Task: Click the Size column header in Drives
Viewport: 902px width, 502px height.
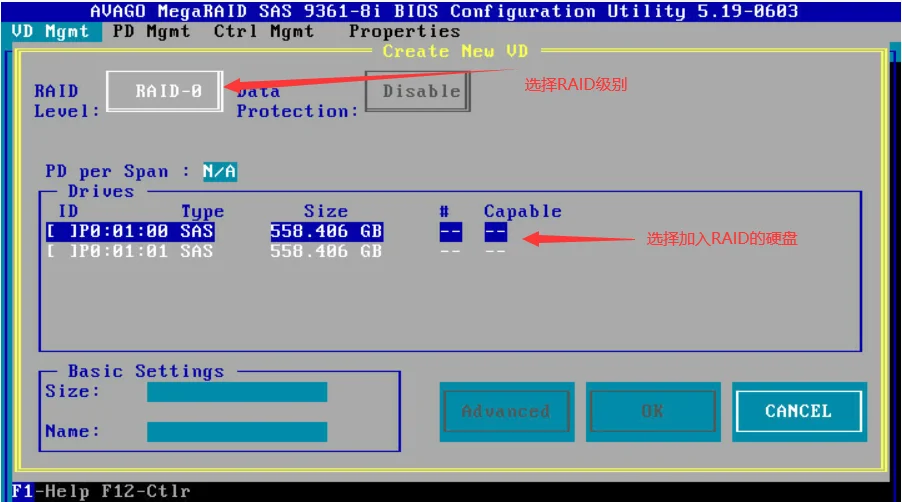Action: 326,212
